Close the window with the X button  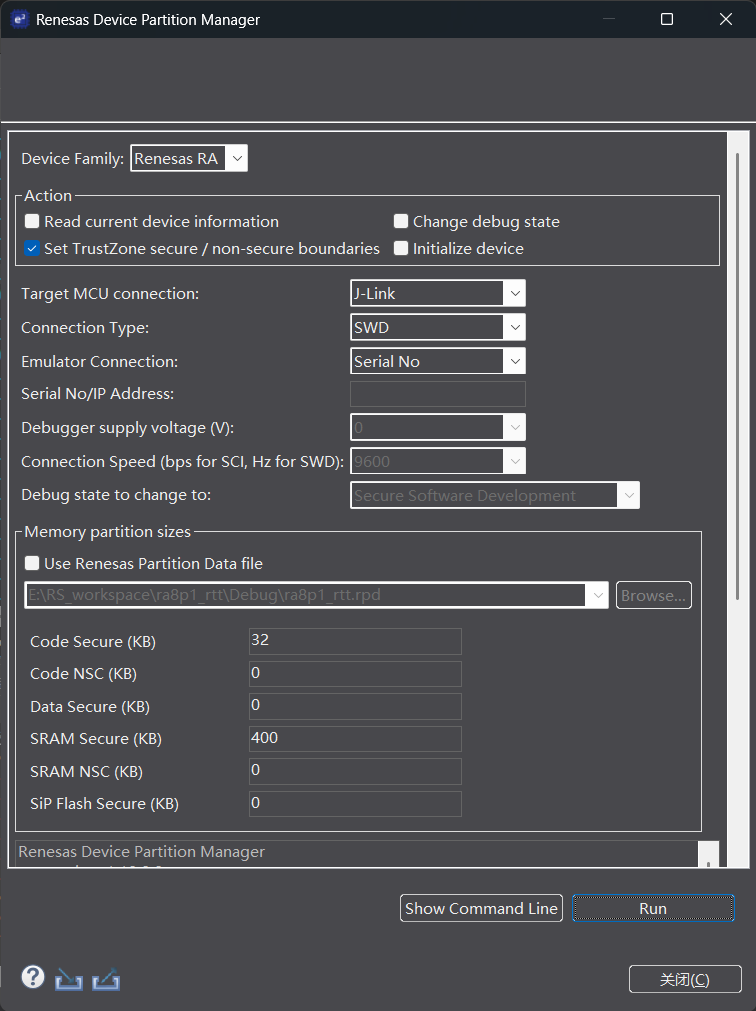pyautogui.click(x=726, y=19)
